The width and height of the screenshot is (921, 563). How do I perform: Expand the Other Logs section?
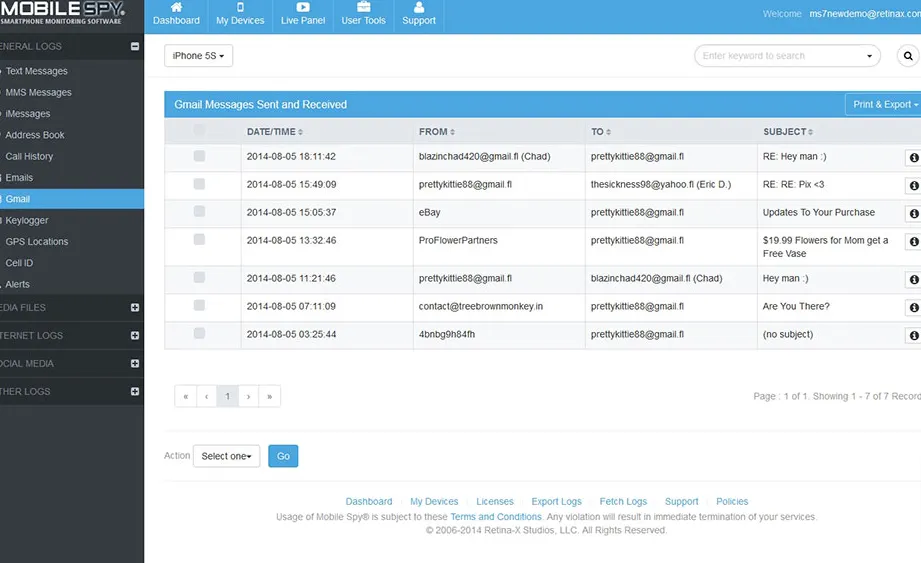pyautogui.click(x=135, y=392)
